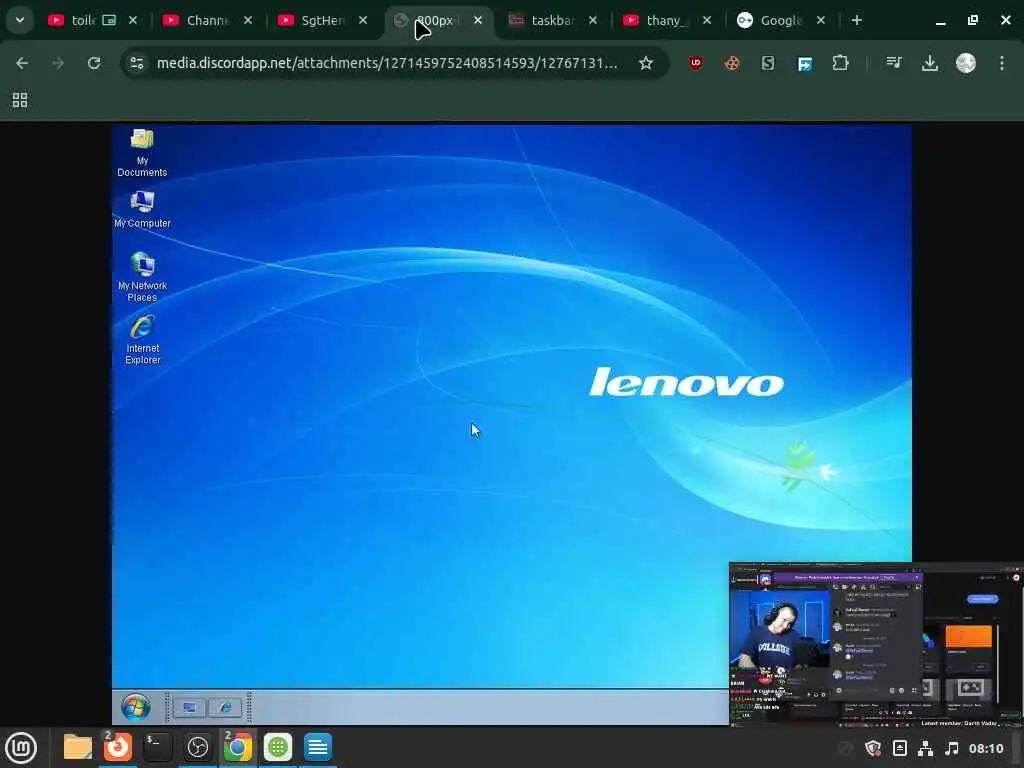Screen dimensions: 1024x768
Task: Open the music note sound tray icon
Action: pos(952,748)
